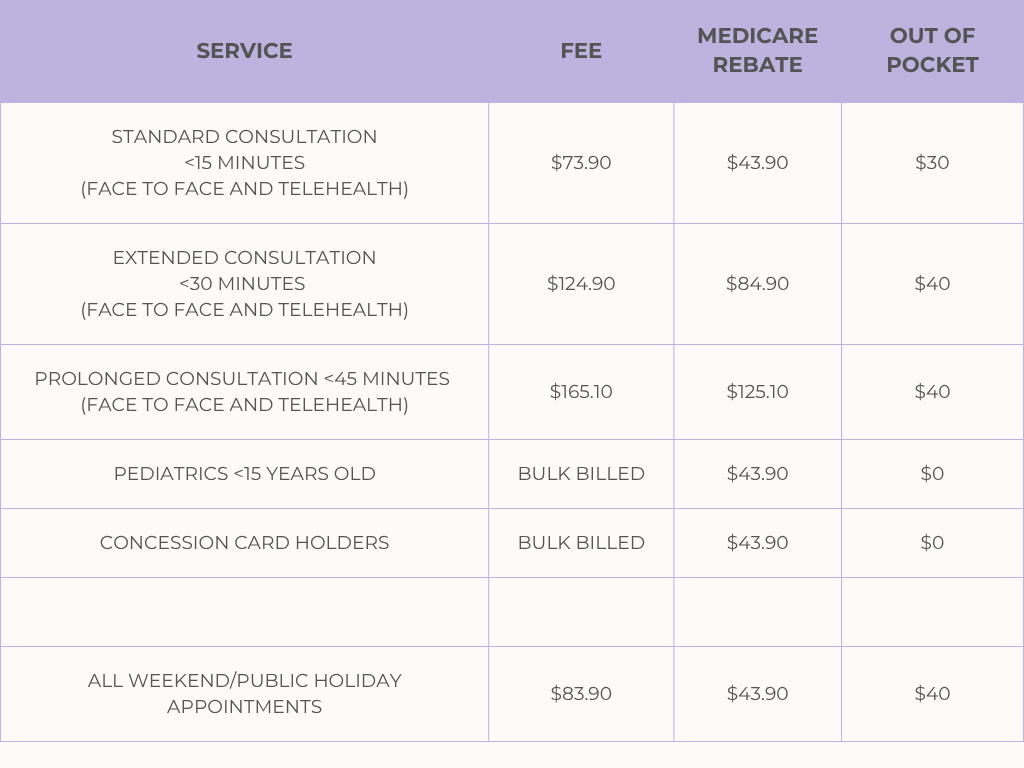This screenshot has height=768, width=1024.
Task: Click the FEE column header
Action: (x=581, y=51)
